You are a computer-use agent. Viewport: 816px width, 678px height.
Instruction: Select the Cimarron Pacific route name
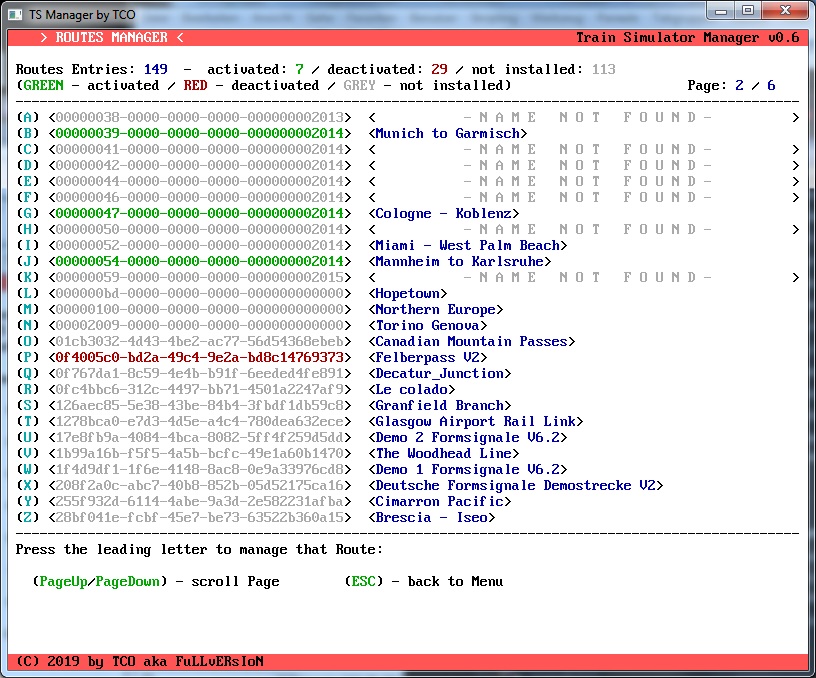tap(440, 502)
